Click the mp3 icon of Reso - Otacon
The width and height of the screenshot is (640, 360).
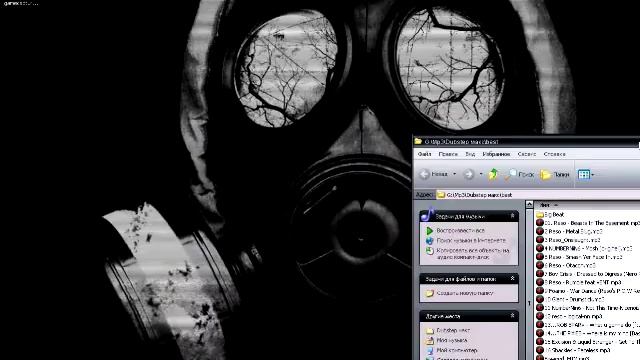540,265
